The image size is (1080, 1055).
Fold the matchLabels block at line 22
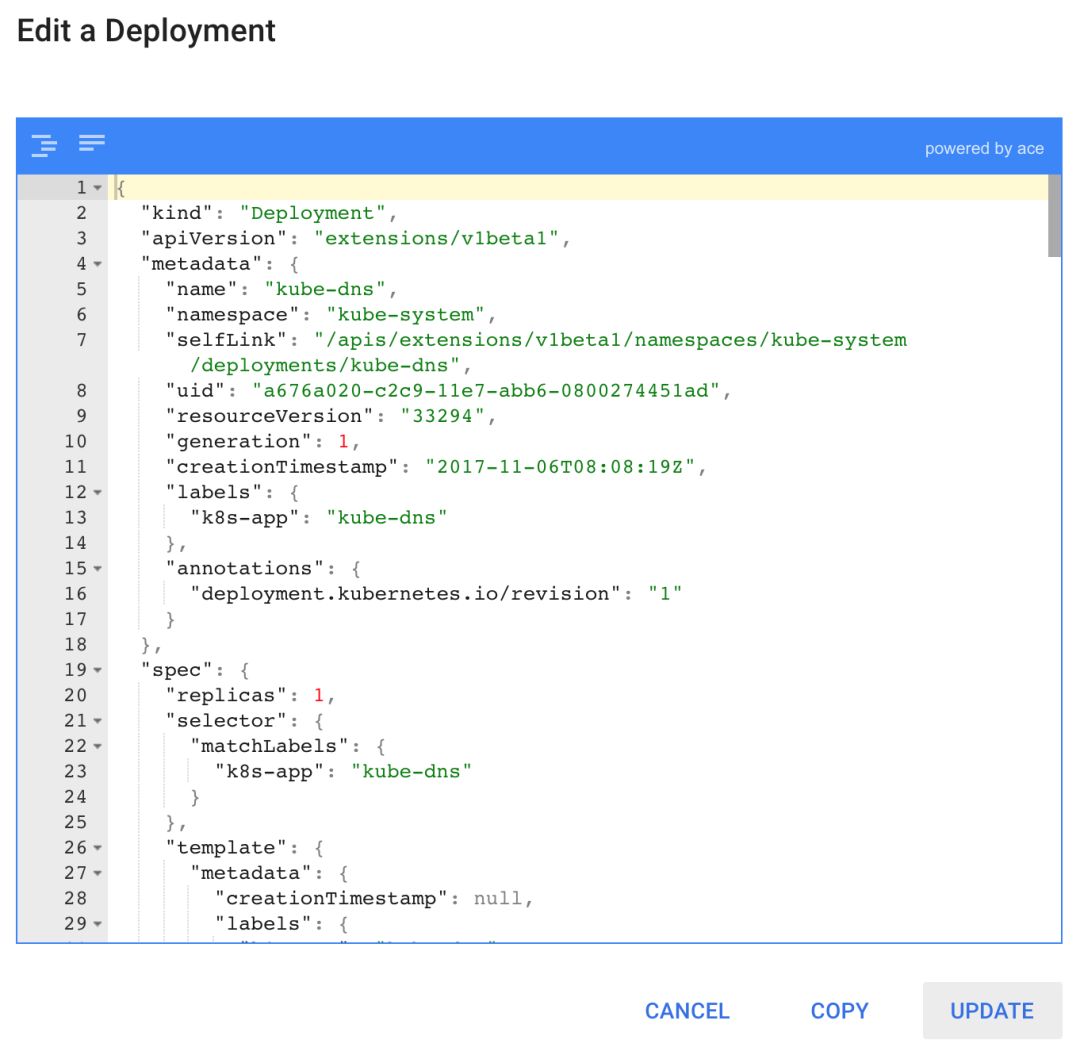pos(98,746)
